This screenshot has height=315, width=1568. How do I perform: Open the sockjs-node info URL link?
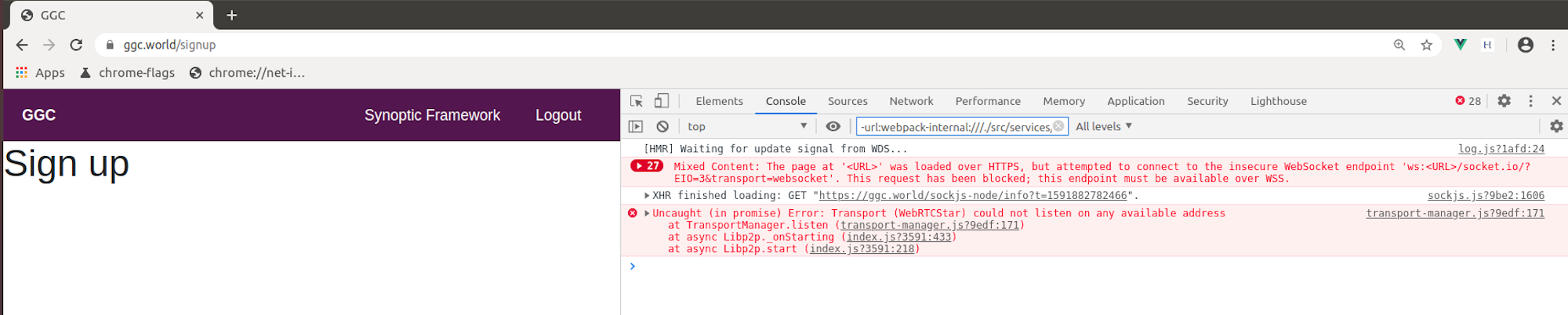973,196
